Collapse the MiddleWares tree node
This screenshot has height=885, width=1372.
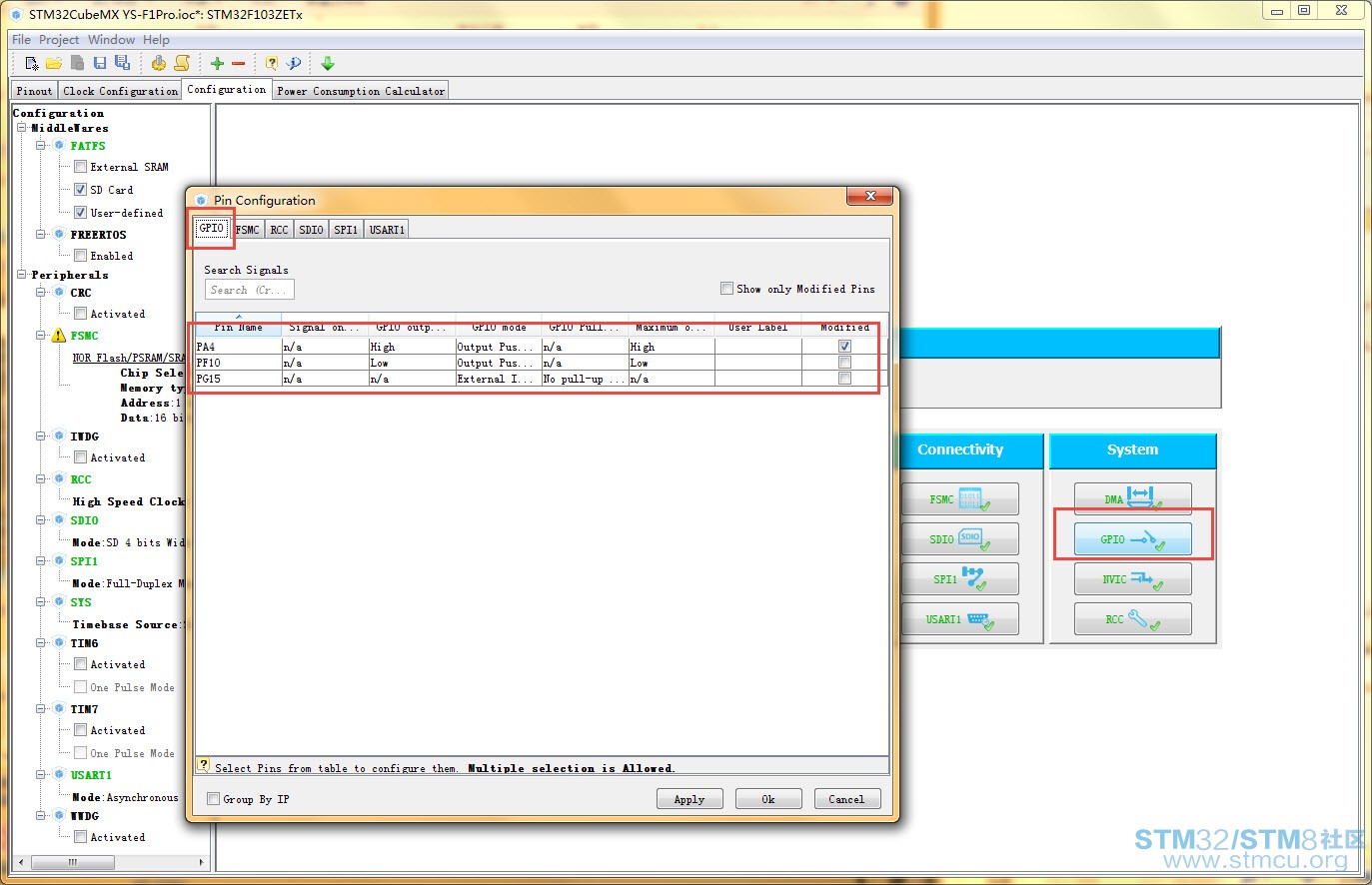point(22,128)
